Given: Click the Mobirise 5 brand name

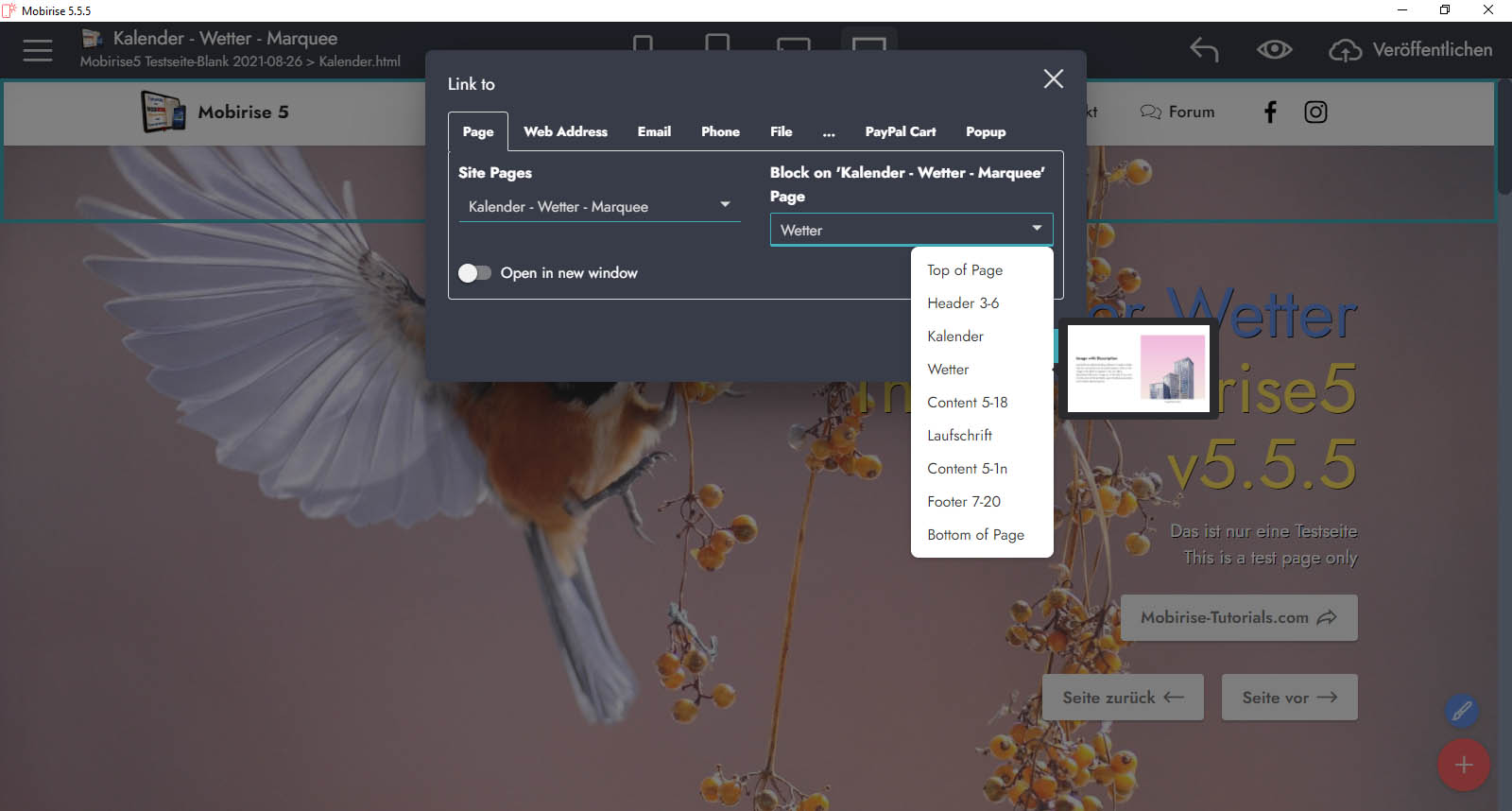Looking at the screenshot, I should 243,112.
